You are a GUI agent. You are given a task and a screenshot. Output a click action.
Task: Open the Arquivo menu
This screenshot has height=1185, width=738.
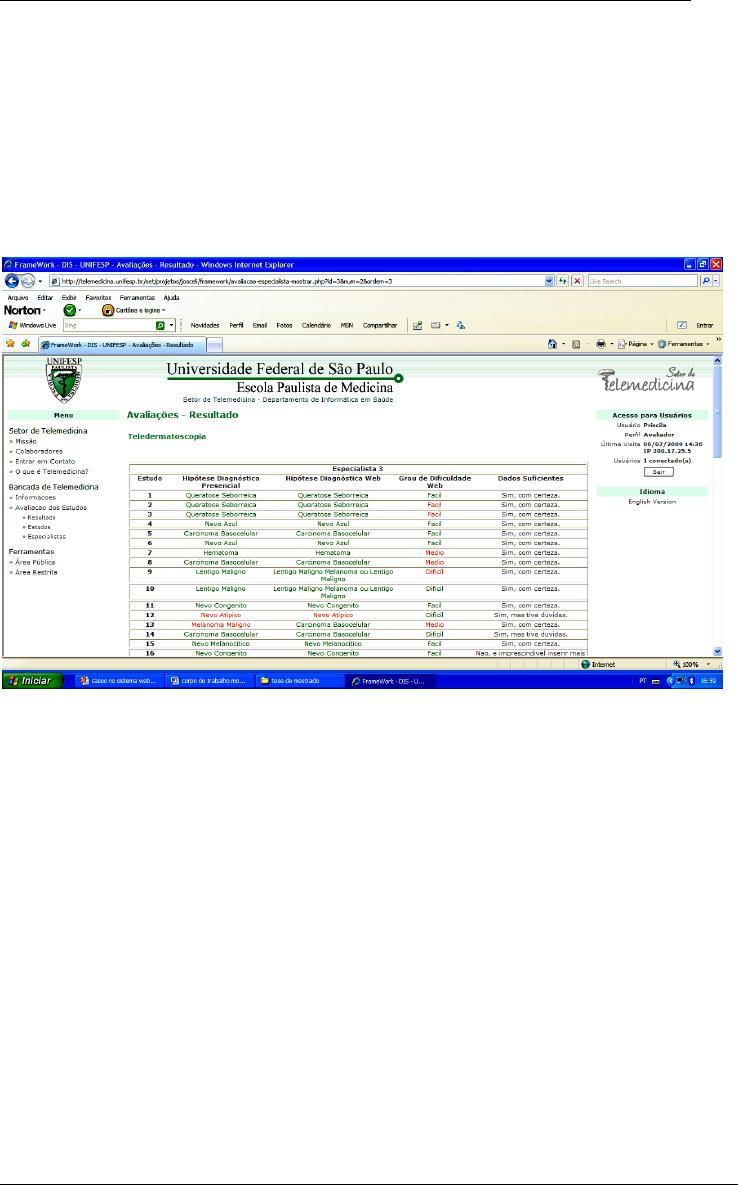pyautogui.click(x=17, y=298)
